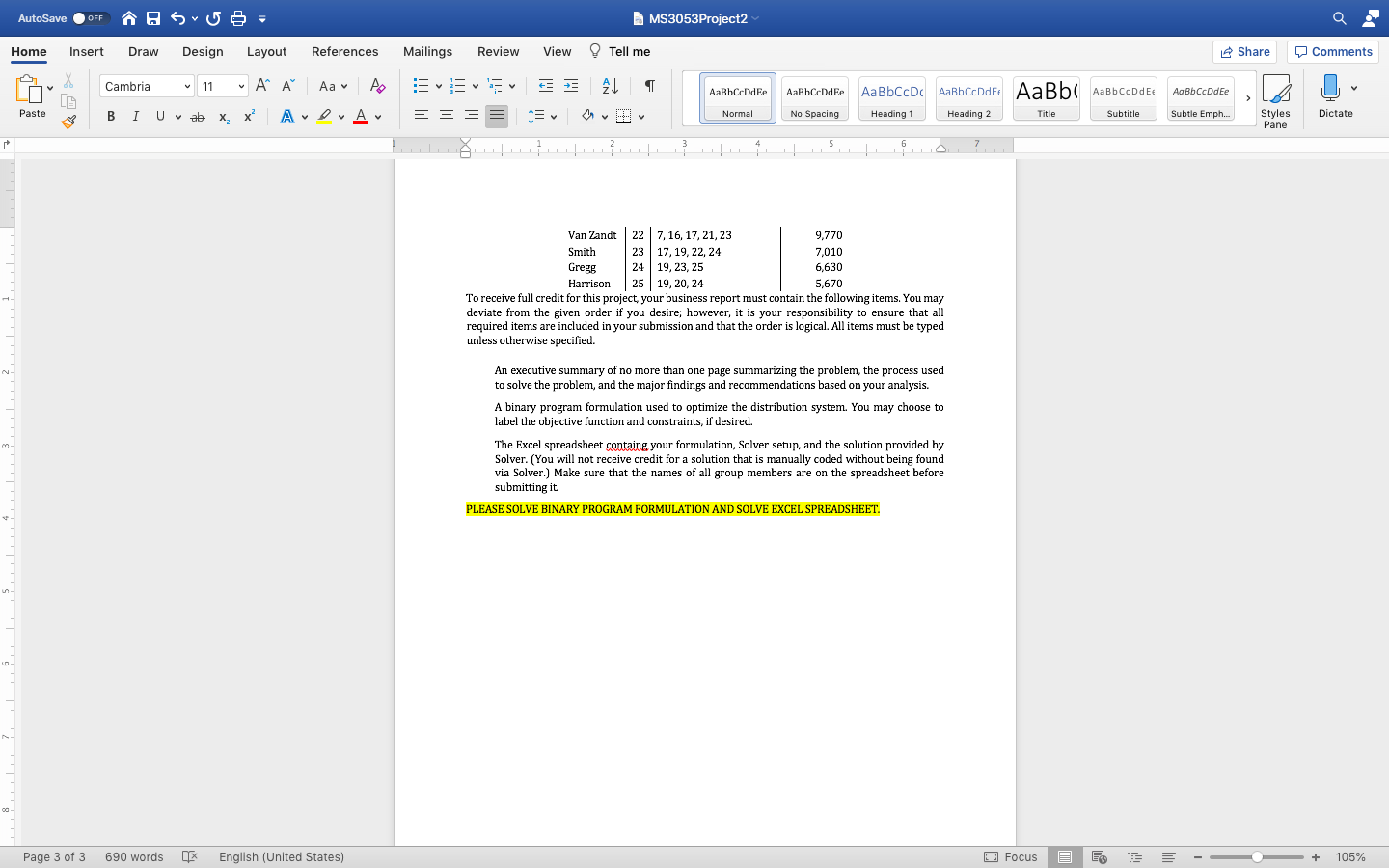The image size is (1389, 868).
Task: Toggle strikethrough formatting
Action: point(198,117)
